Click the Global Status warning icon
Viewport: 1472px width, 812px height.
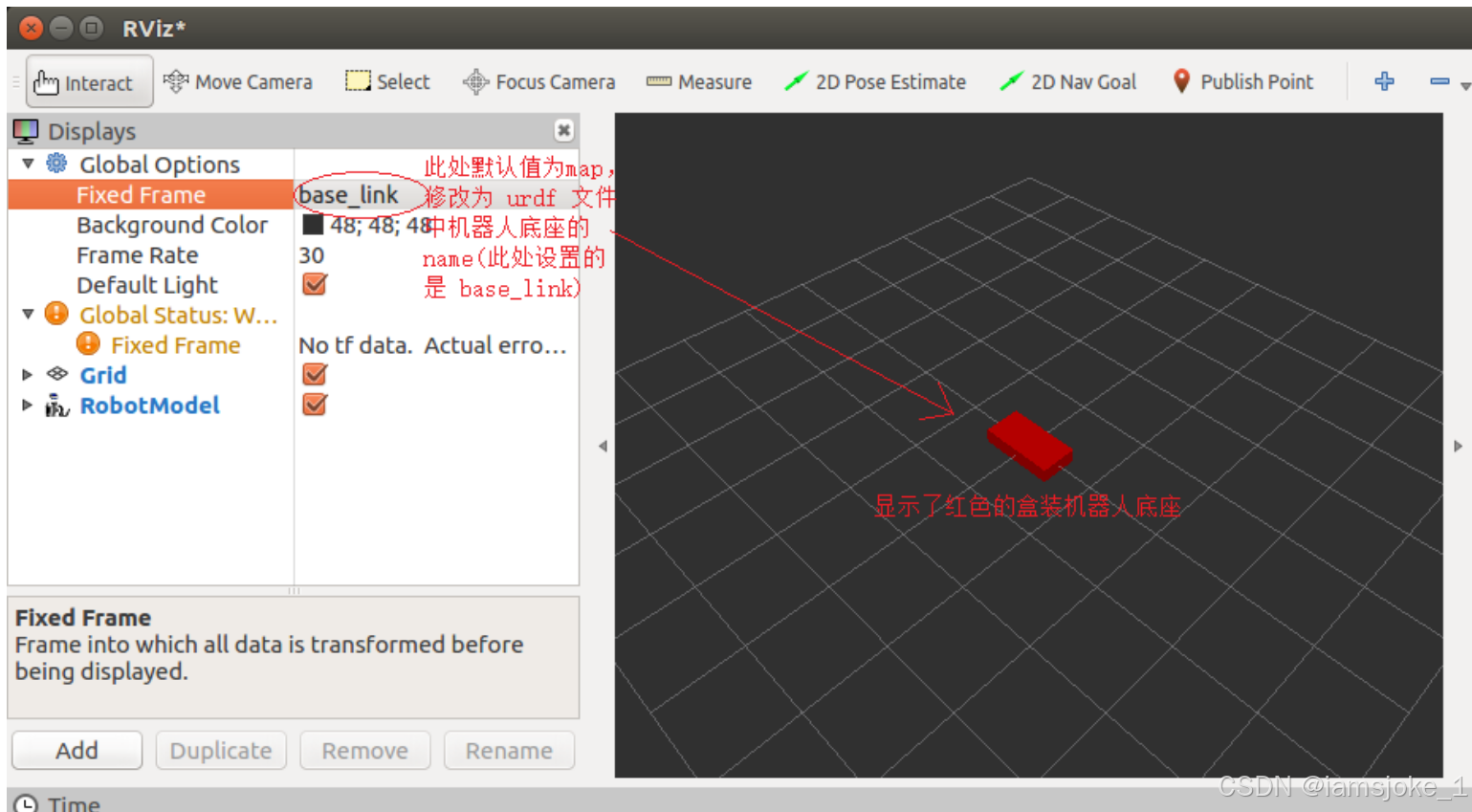point(57,314)
